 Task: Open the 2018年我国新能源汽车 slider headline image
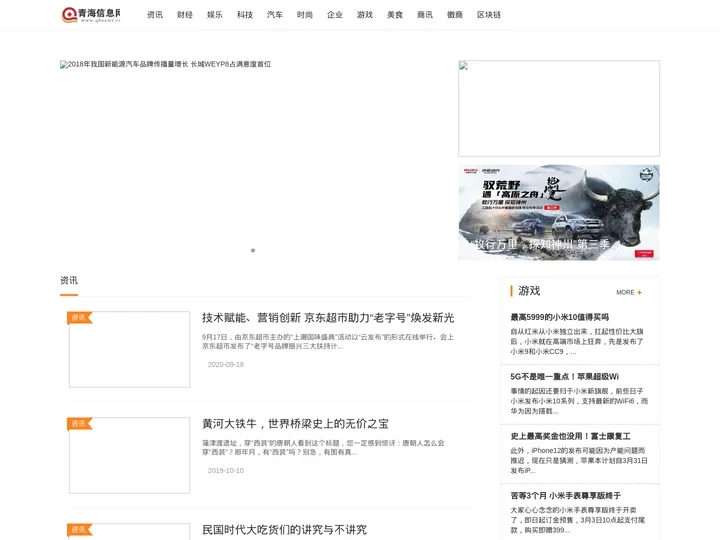coord(165,64)
